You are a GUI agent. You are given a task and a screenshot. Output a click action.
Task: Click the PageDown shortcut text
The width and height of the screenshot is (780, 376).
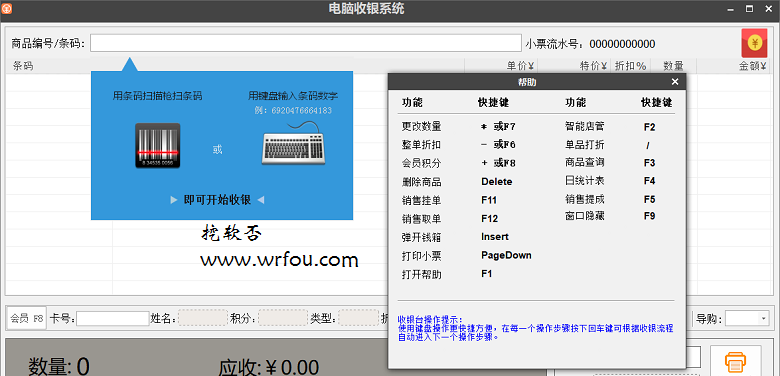(506, 255)
